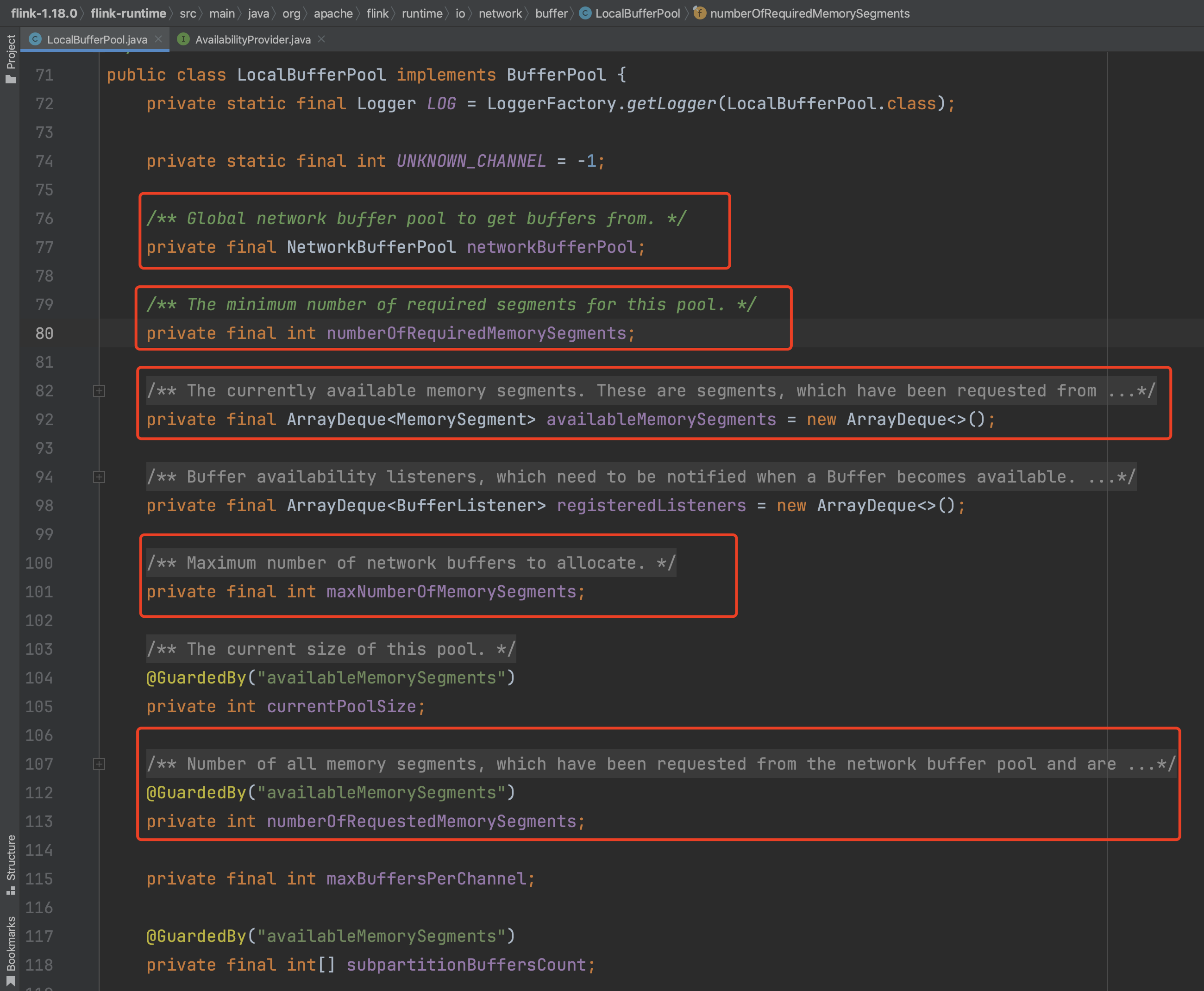Click the AvailabilityProvider.java interface icon
Screen dimensions: 1204x991
click(183, 39)
